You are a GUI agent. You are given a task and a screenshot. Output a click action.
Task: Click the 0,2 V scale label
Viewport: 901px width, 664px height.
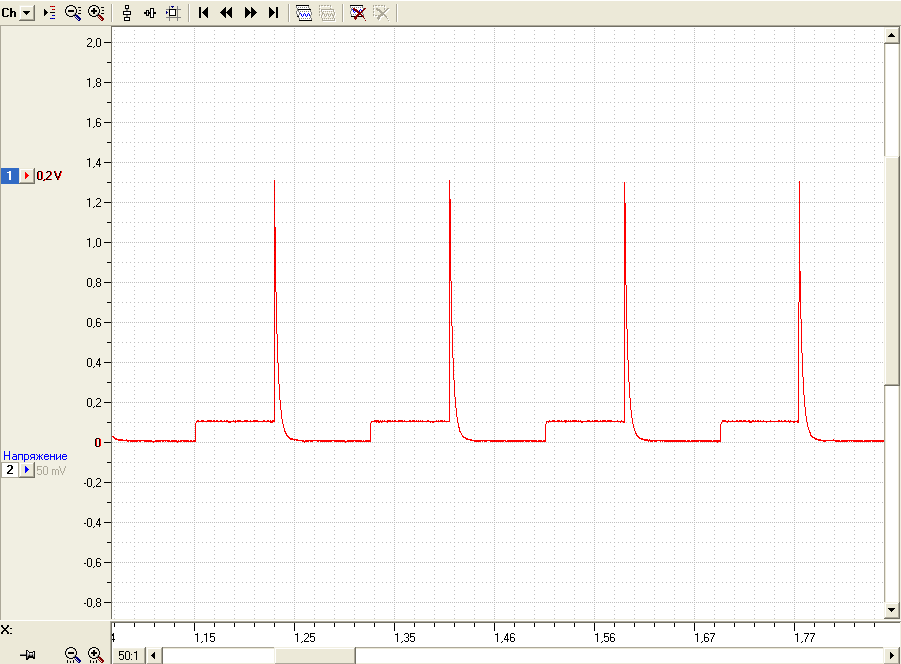pos(49,176)
